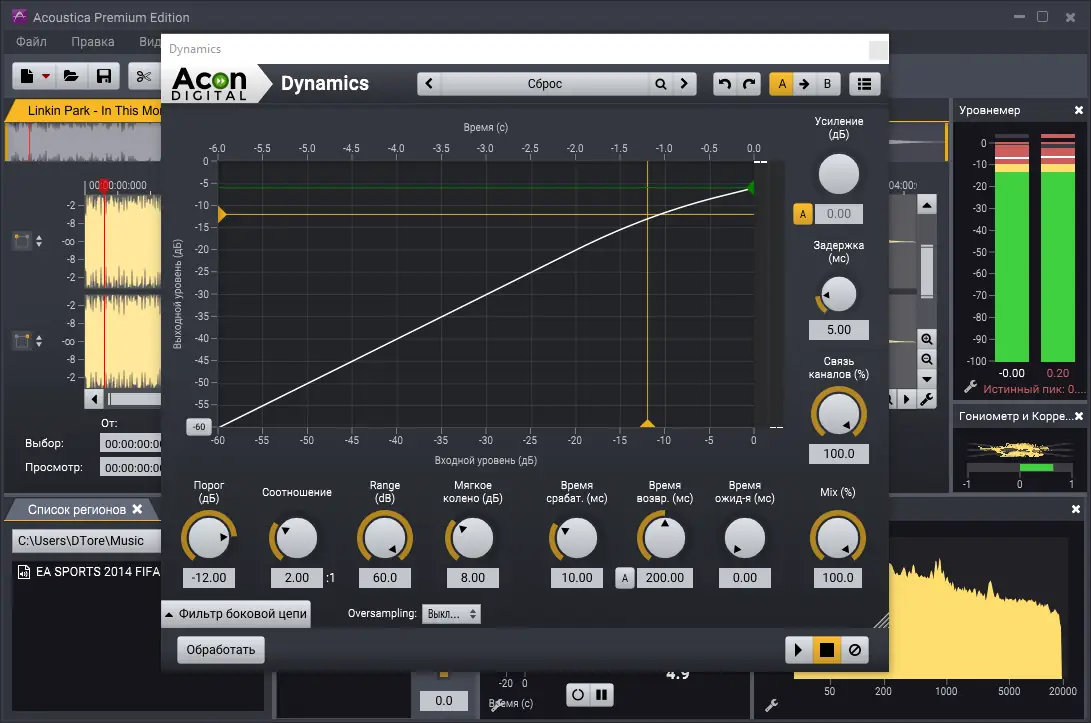The height and width of the screenshot is (723, 1091).
Task: Save with the floppy disk icon
Action: [x=104, y=76]
